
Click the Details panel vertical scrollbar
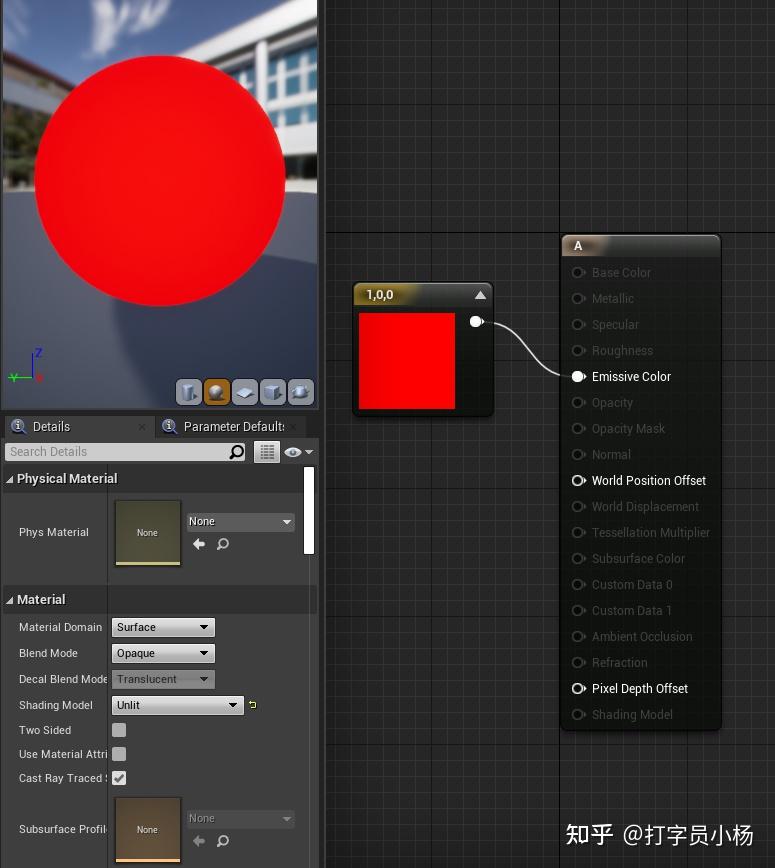click(x=309, y=510)
